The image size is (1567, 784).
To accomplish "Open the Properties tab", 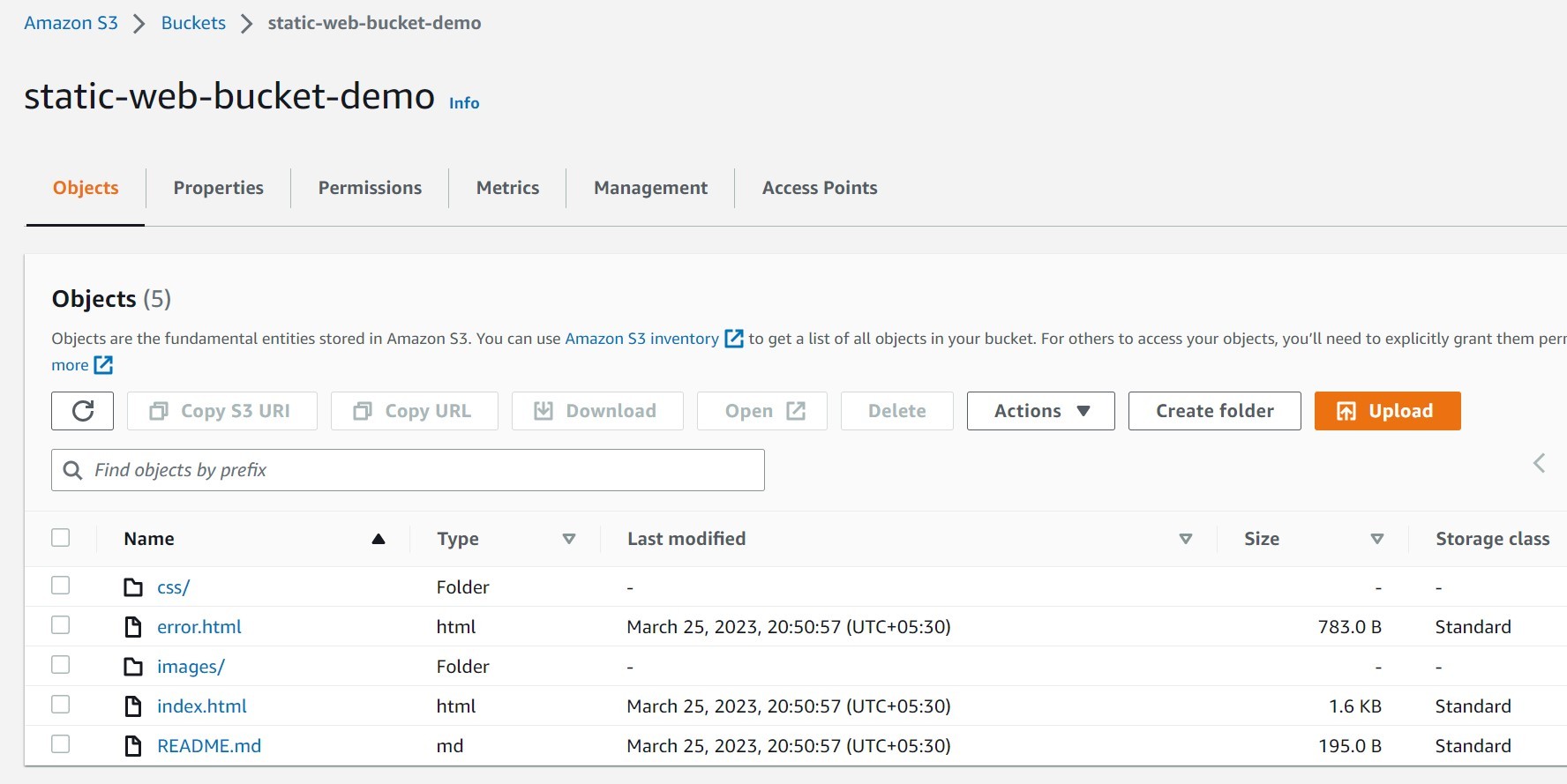I will [218, 188].
